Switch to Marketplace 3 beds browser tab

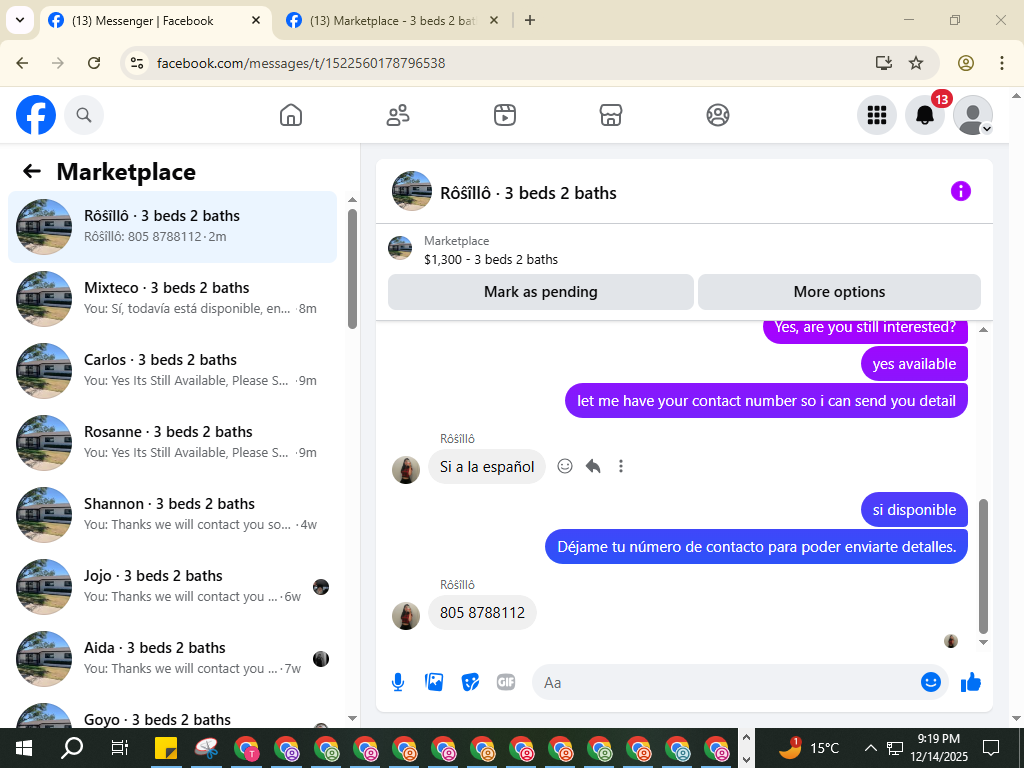[x=392, y=21]
